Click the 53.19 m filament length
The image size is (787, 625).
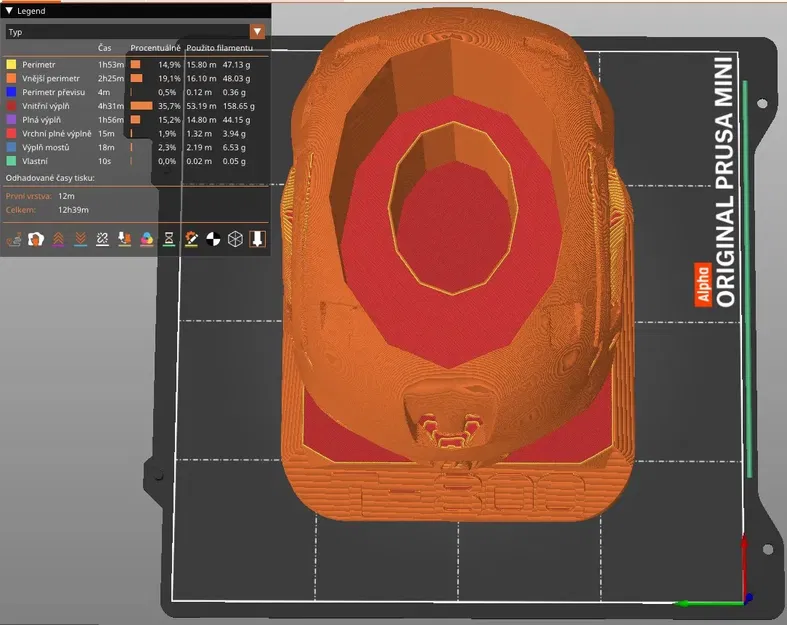point(201,106)
